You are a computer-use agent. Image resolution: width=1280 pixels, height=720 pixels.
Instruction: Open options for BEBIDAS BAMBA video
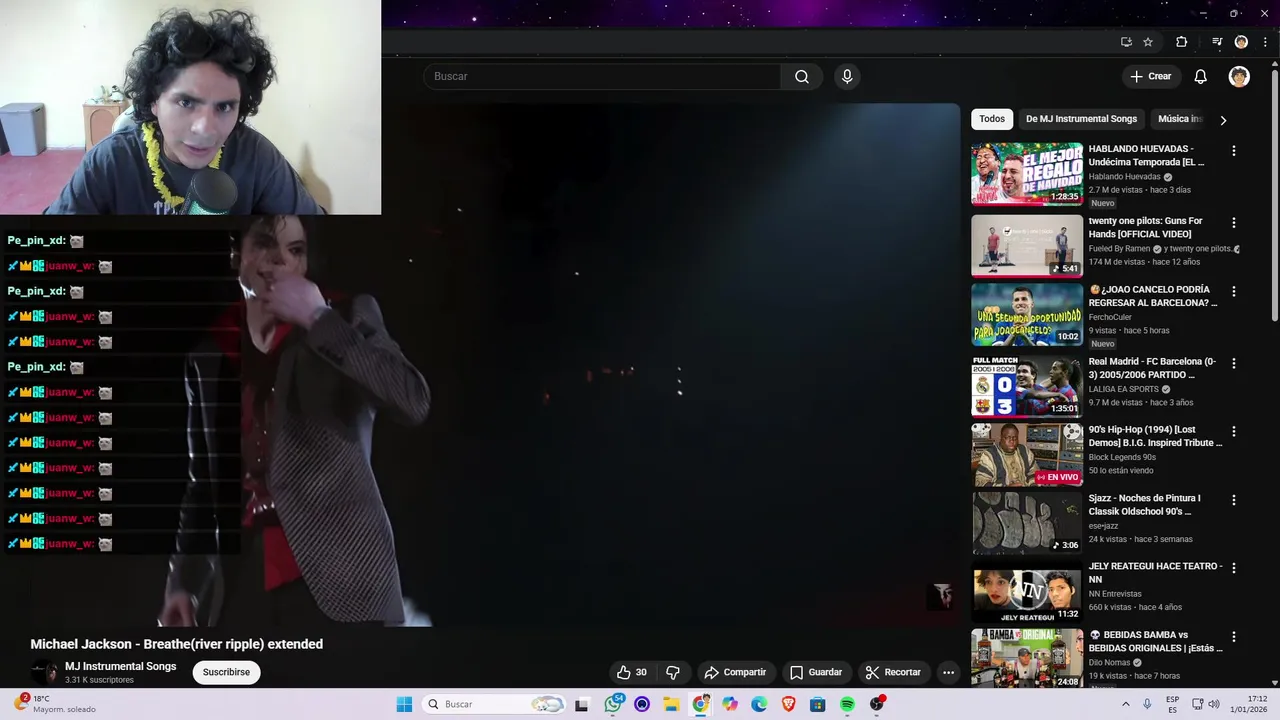[1233, 637]
